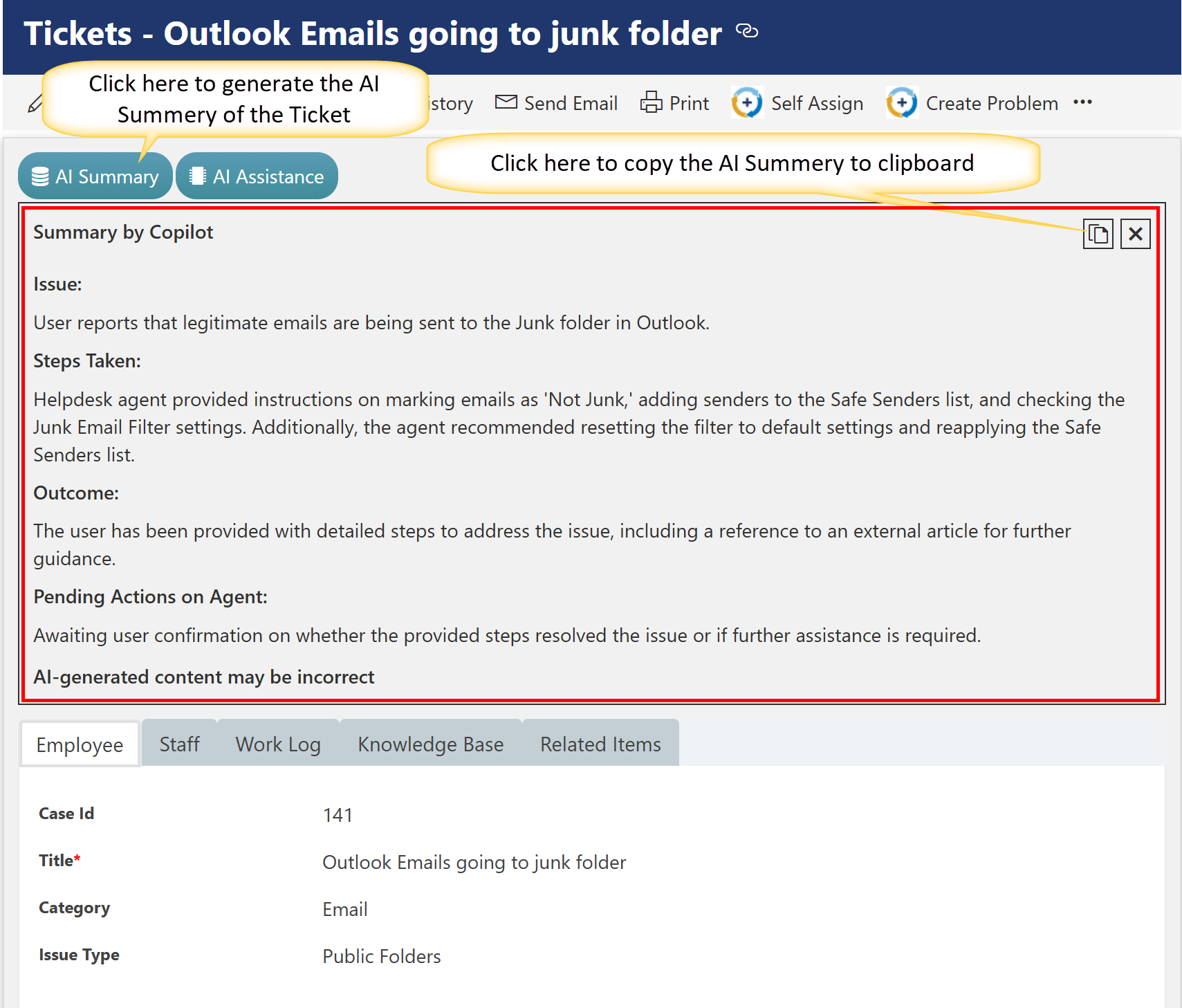Click the Self Assign toolbar icon

pyautogui.click(x=748, y=103)
